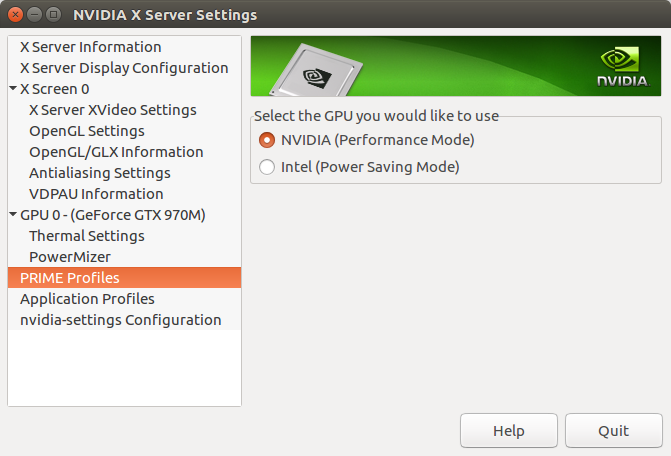This screenshot has width=671, height=456.
Task: Collapse the X Screen 0 tree node
Action: [13, 89]
